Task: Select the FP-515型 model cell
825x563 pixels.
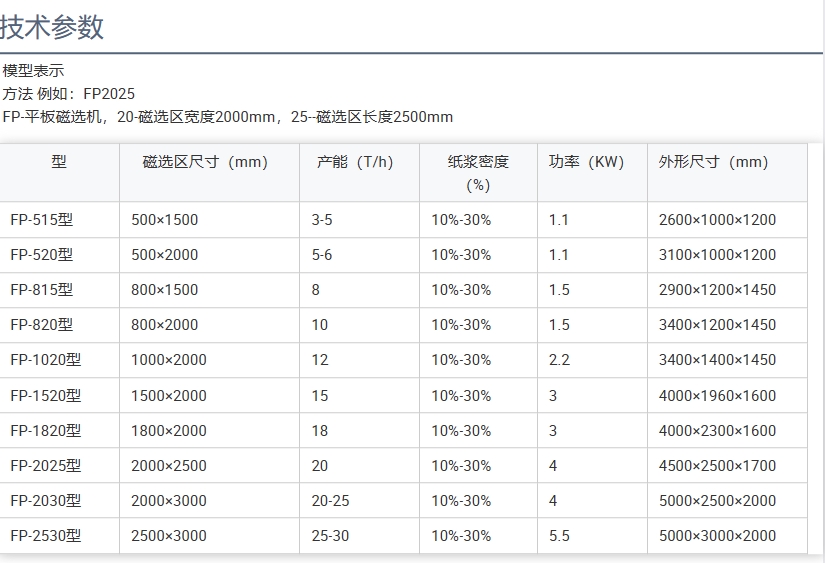Action: pyautogui.click(x=41, y=220)
